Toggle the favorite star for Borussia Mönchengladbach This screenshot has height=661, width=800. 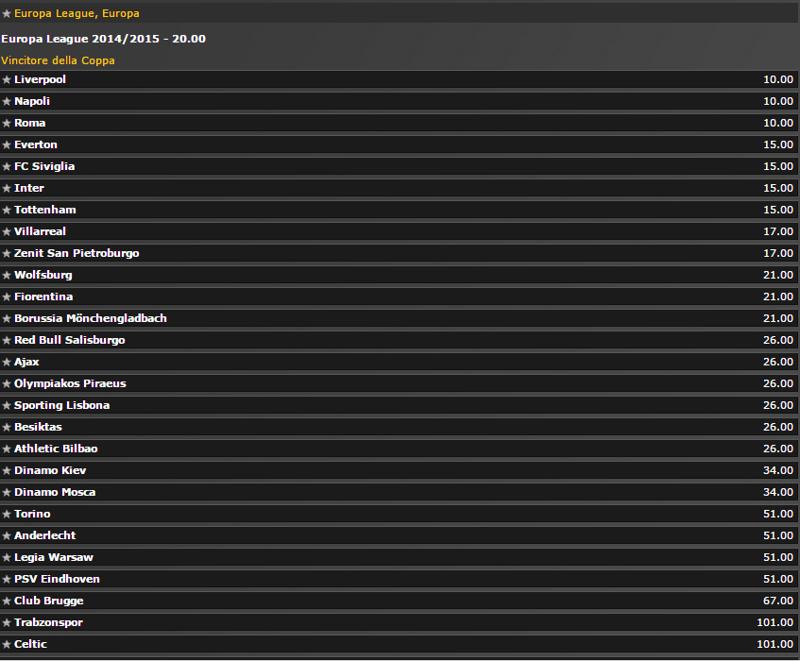tap(9, 318)
